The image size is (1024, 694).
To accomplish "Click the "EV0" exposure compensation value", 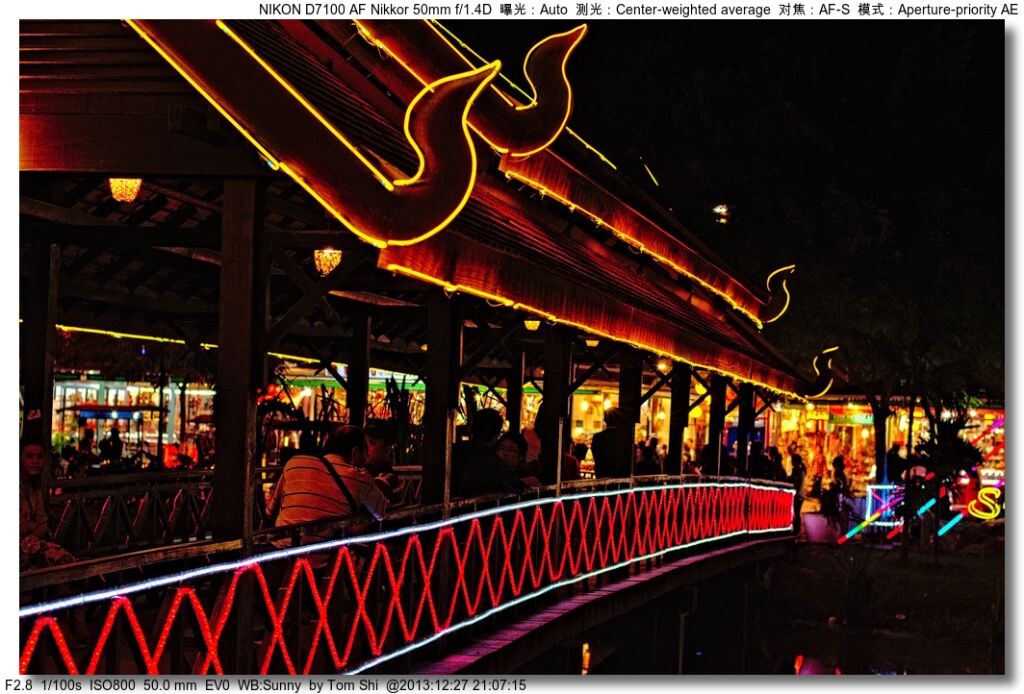I will point(217,686).
